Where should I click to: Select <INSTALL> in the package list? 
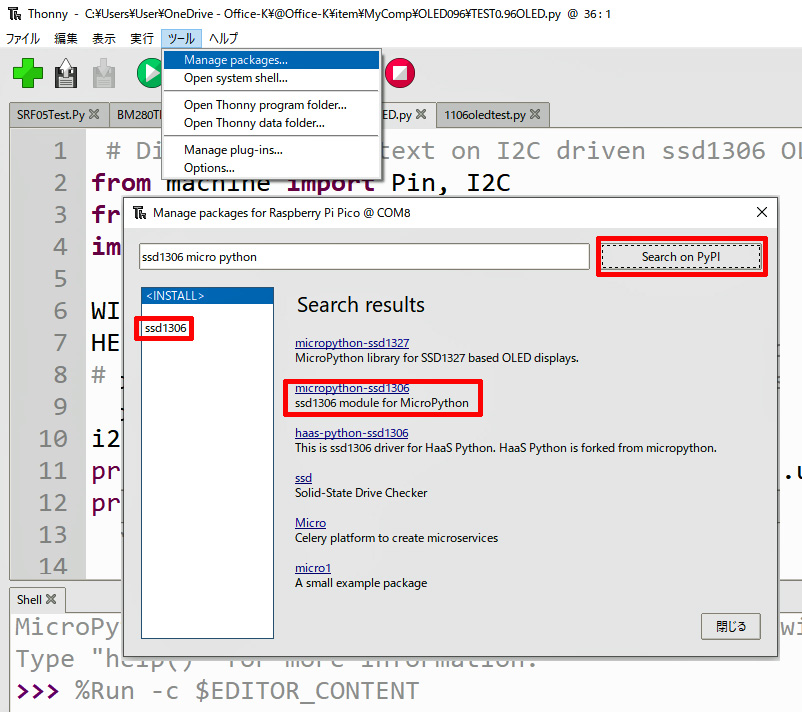point(207,296)
